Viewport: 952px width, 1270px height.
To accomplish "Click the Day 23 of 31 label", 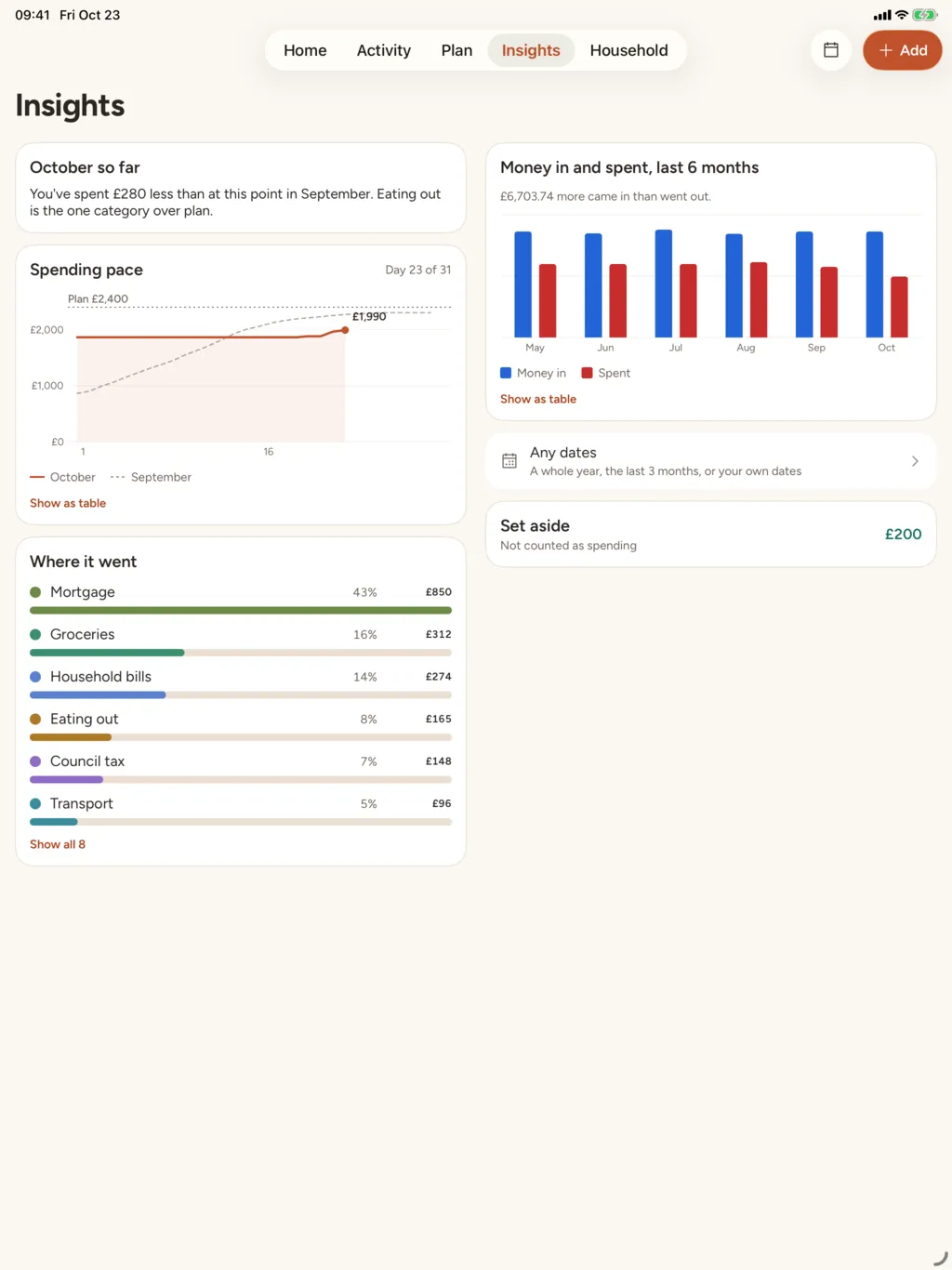I will 418,270.
